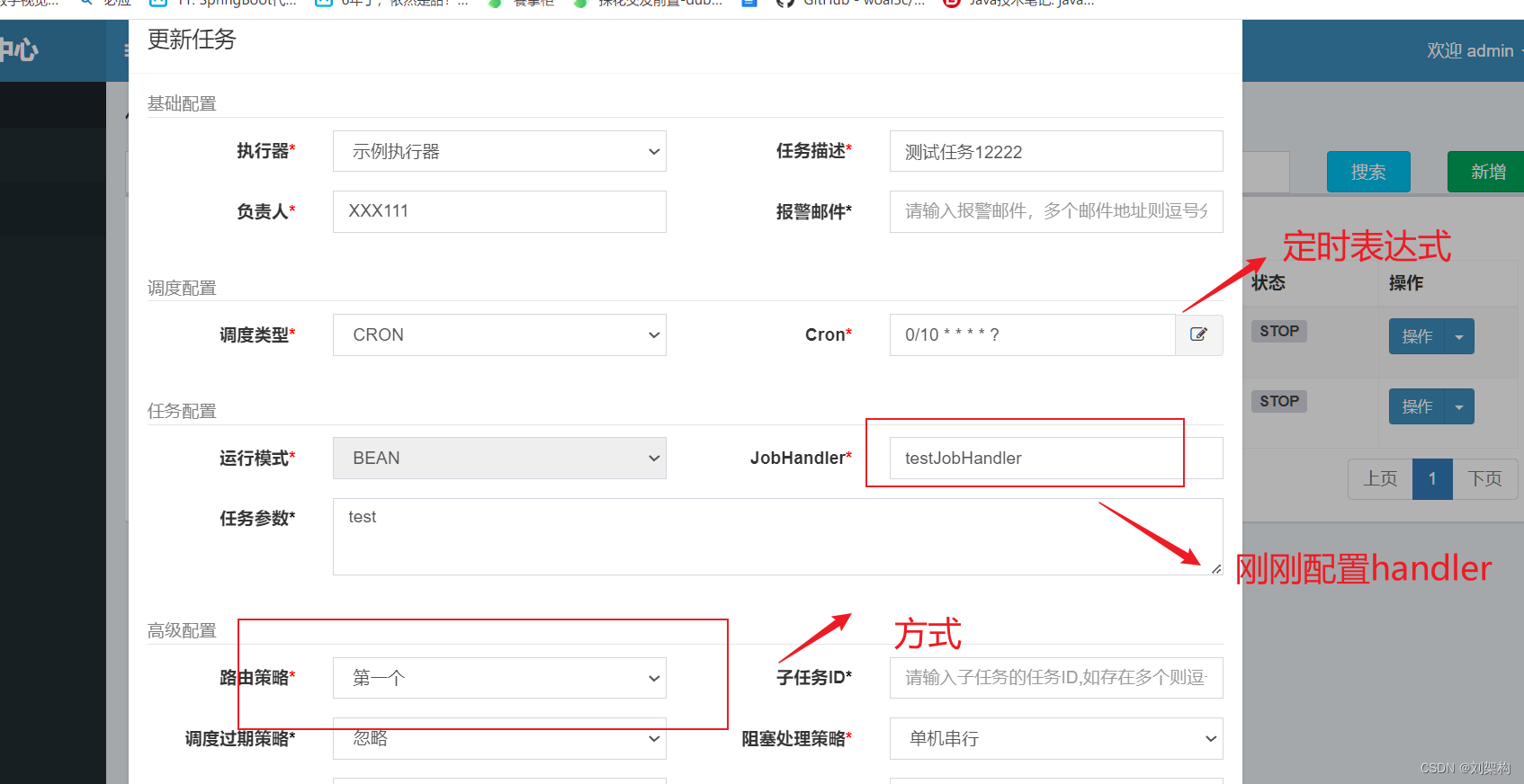Click the 任务参数 textarea containing test
Viewport: 1524px width, 784px height.
click(777, 537)
